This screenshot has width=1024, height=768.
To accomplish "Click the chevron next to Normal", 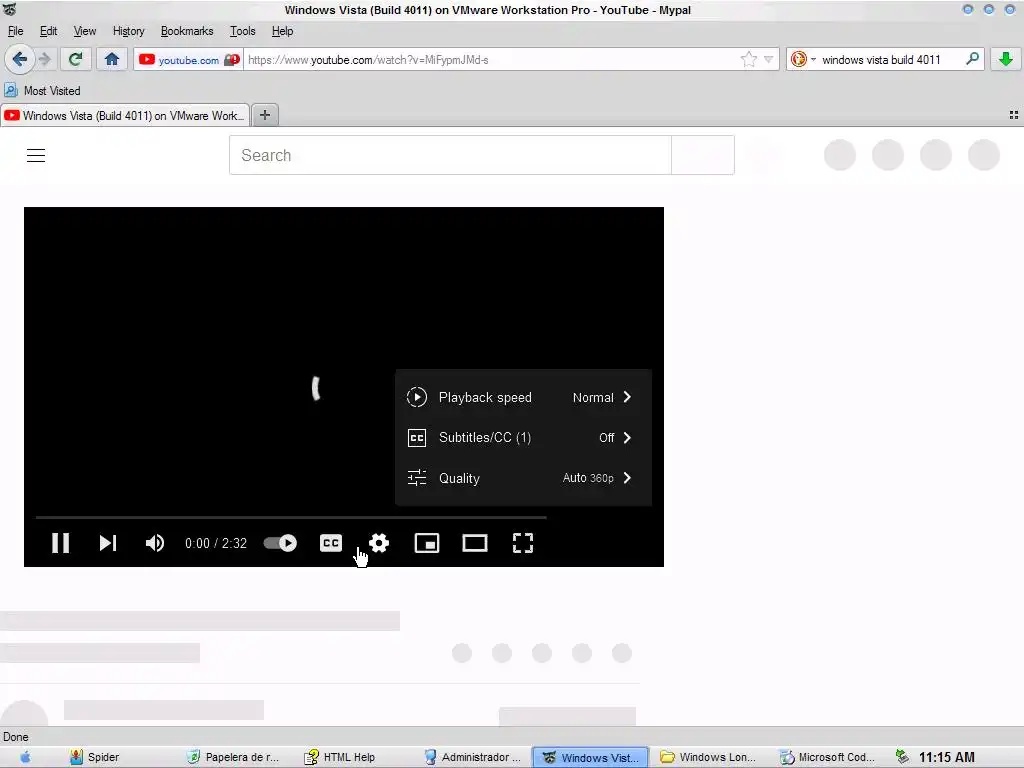I will (x=627, y=397).
